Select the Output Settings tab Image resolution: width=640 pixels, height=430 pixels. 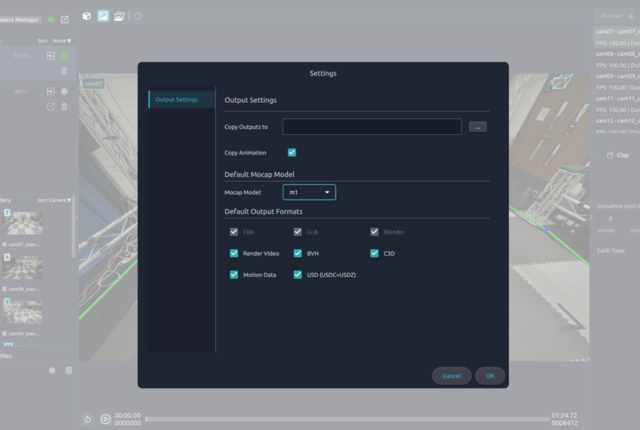(182, 100)
